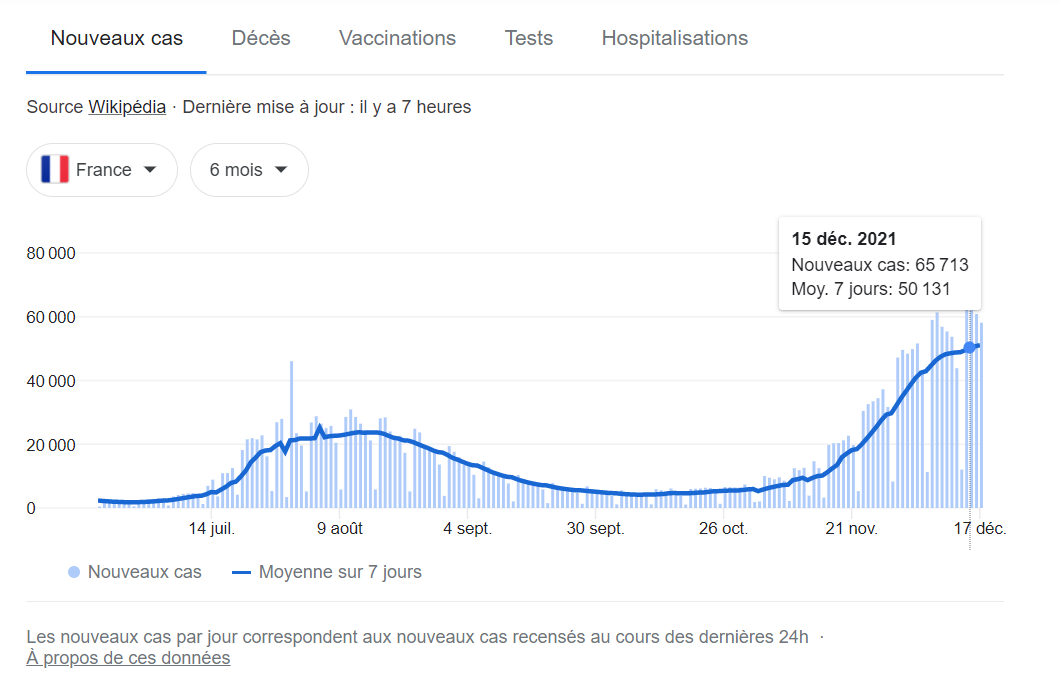Click the Moyenne sur 7 jours legend label

pyautogui.click(x=340, y=573)
